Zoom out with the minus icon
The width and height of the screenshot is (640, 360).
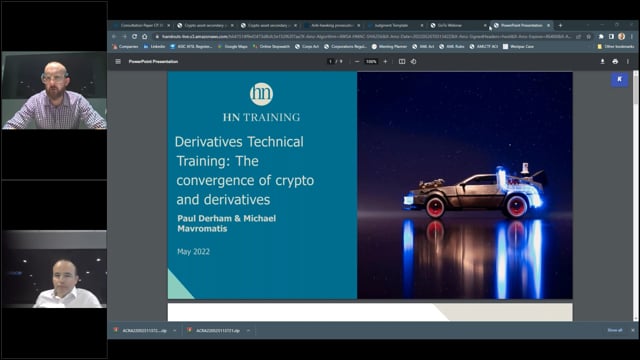tap(357, 62)
